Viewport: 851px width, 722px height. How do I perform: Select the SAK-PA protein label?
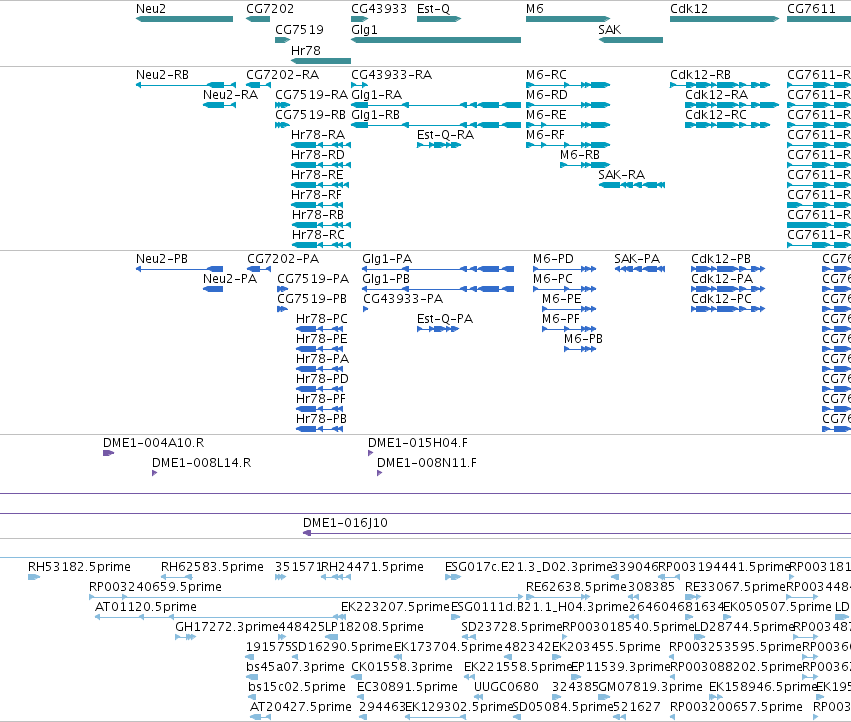(x=637, y=258)
